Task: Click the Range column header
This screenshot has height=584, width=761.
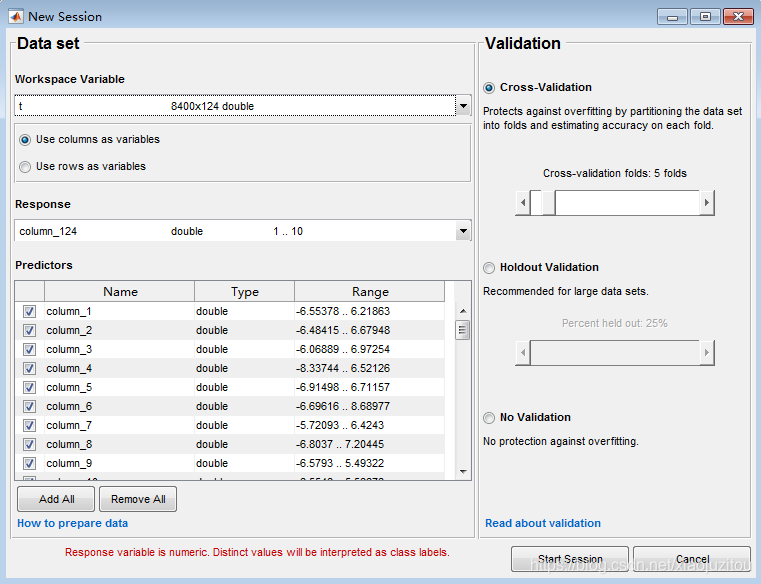Action: point(370,292)
